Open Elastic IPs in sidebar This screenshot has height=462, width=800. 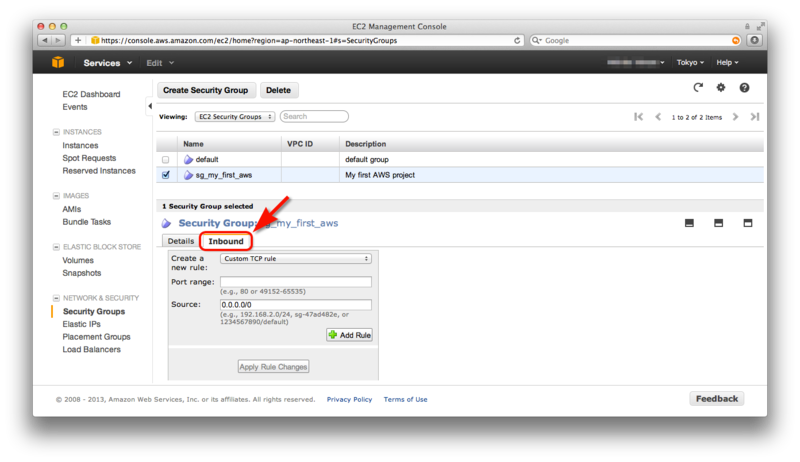tap(82, 324)
